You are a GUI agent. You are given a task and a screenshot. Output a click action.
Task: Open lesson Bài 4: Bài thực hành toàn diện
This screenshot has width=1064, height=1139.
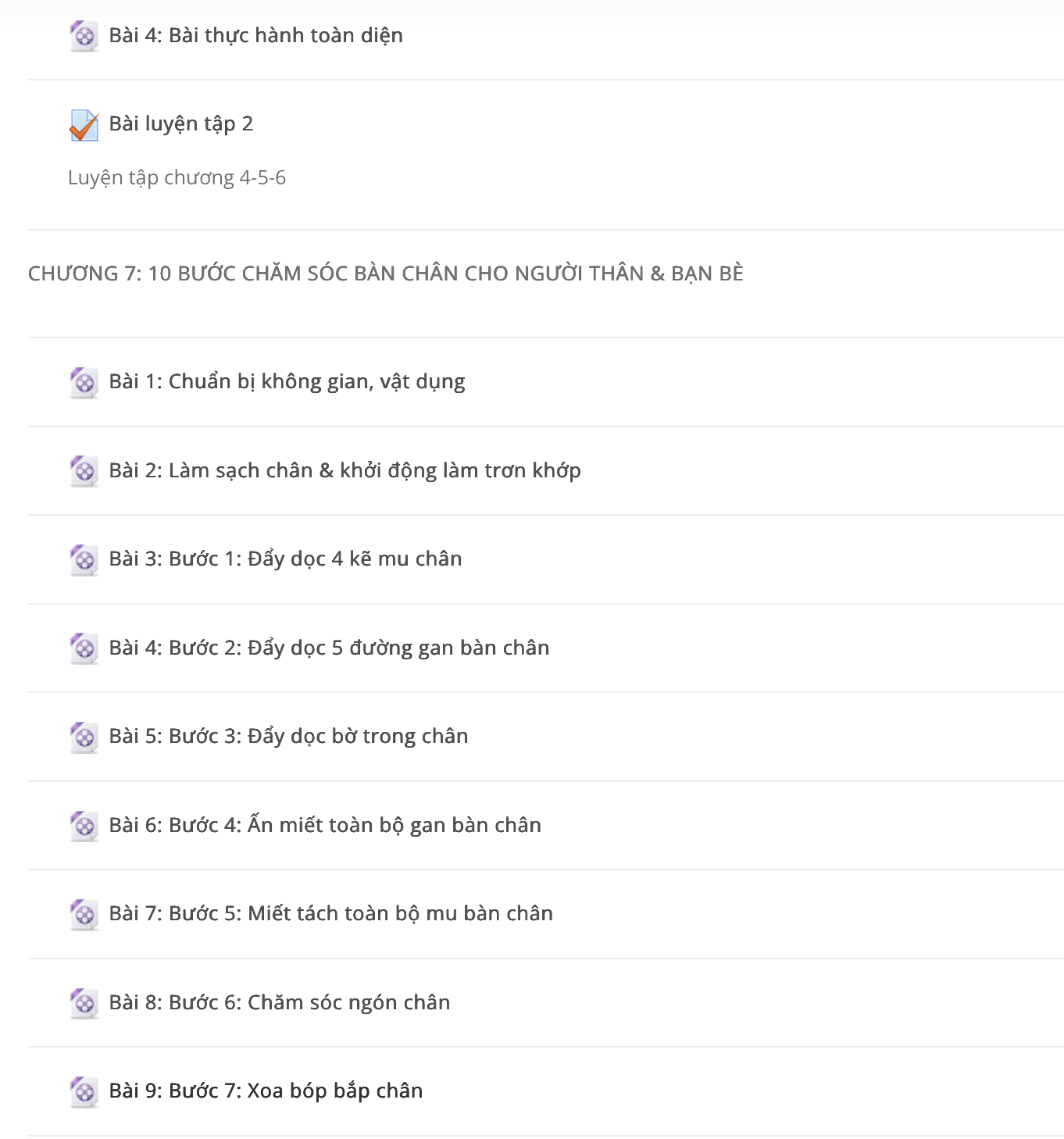pyautogui.click(x=256, y=36)
